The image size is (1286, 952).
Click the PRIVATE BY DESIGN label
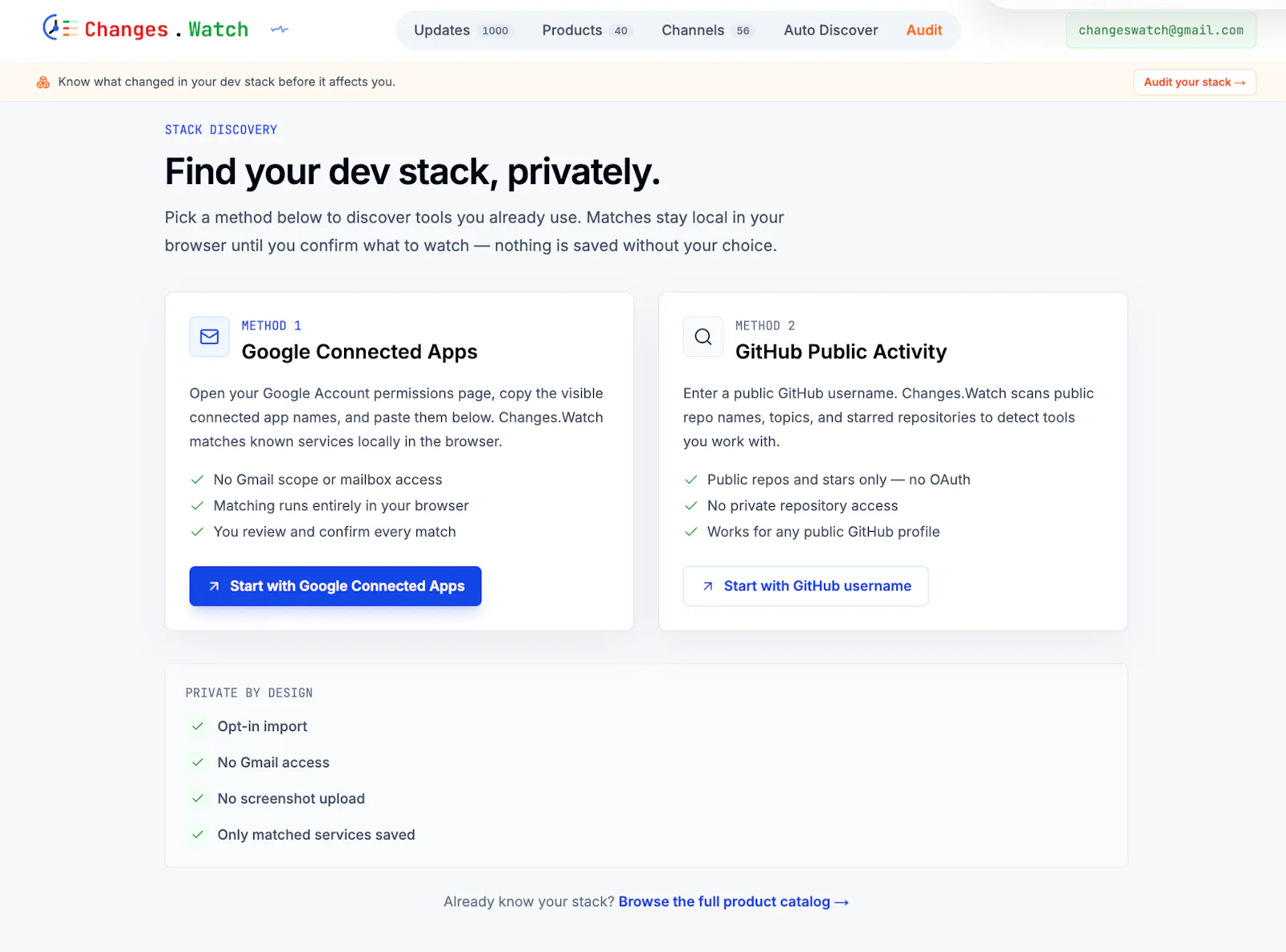click(249, 693)
